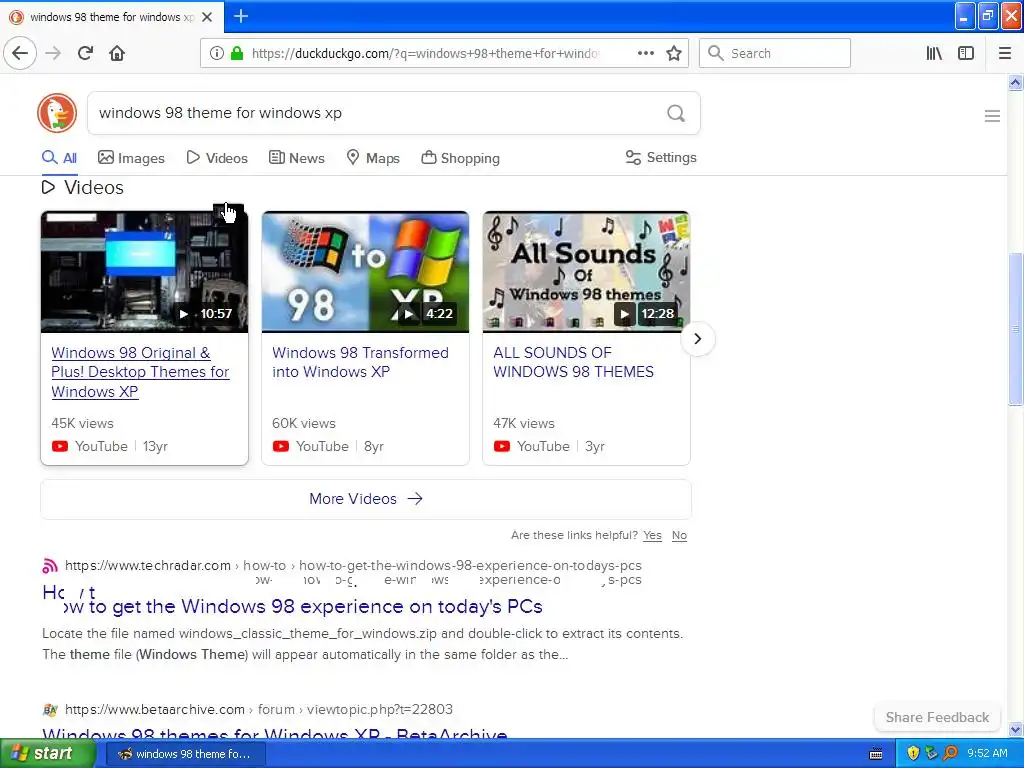
Task: Answer No to links helpful question
Action: tap(679, 536)
